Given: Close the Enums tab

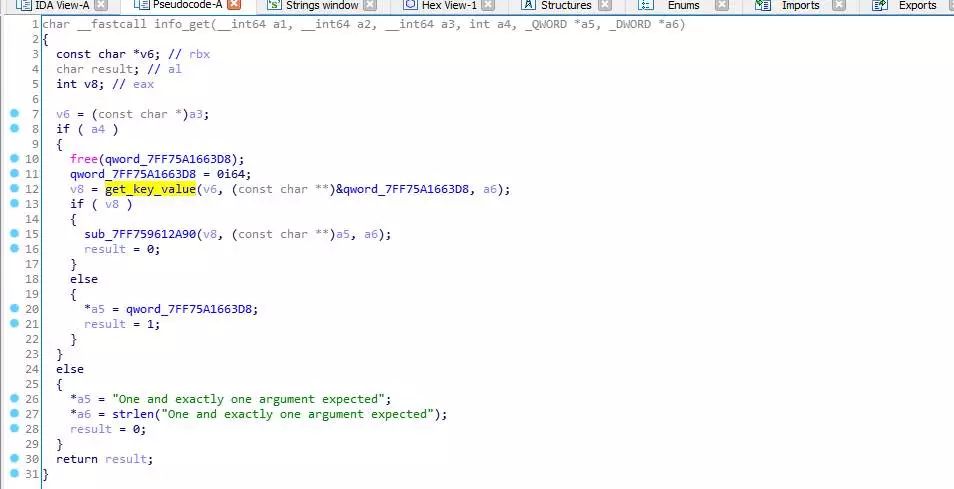Looking at the screenshot, I should point(722,5).
